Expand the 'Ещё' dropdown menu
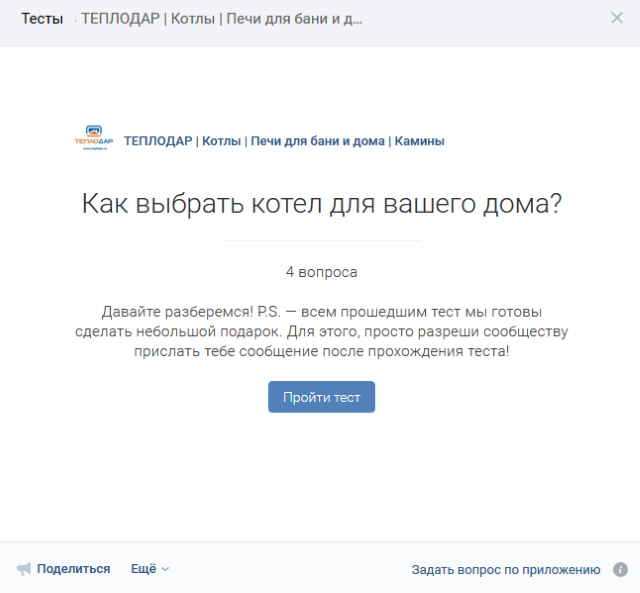Viewport: 640px width, 593px height. coord(149,569)
